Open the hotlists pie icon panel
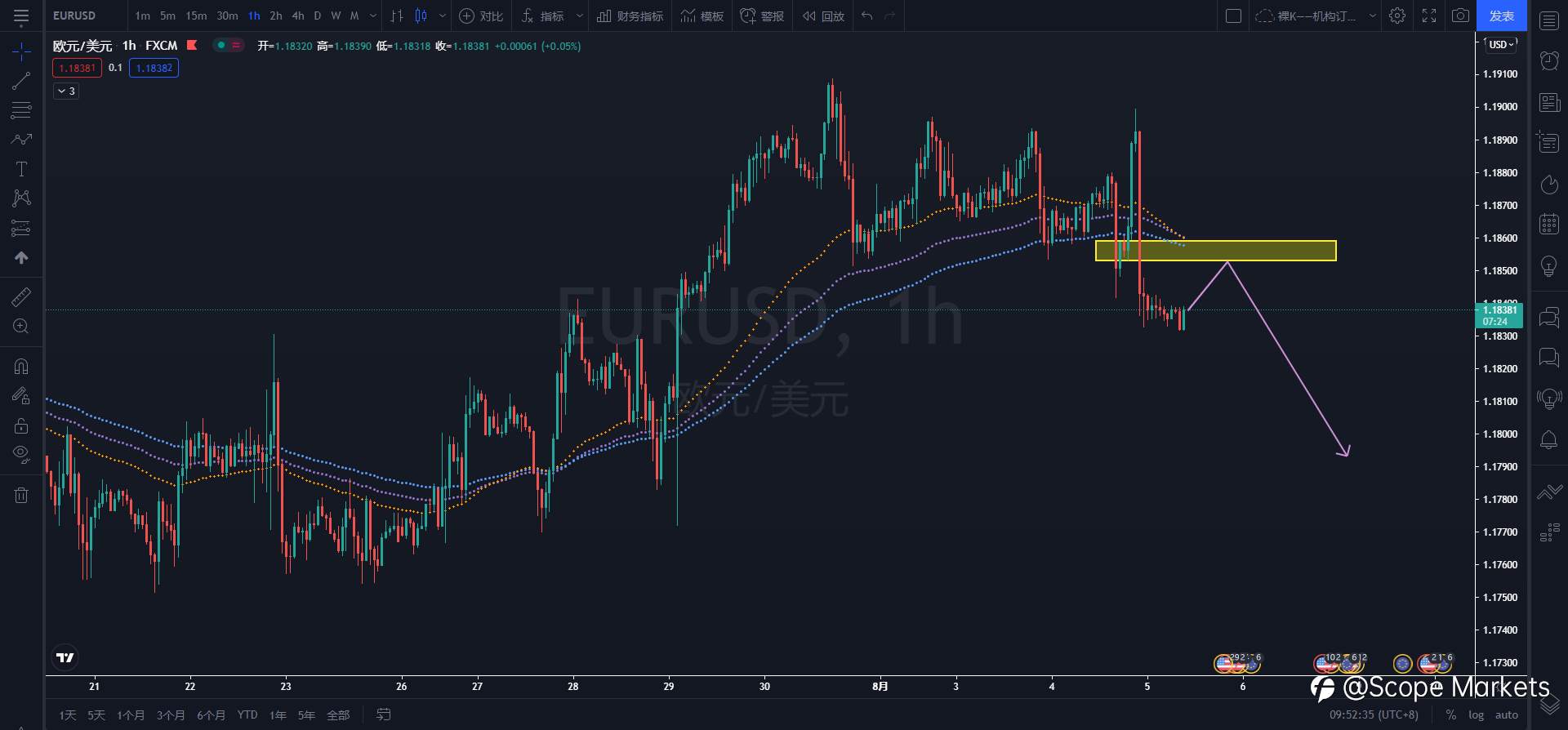This screenshot has width=1568, height=730. (x=1549, y=185)
